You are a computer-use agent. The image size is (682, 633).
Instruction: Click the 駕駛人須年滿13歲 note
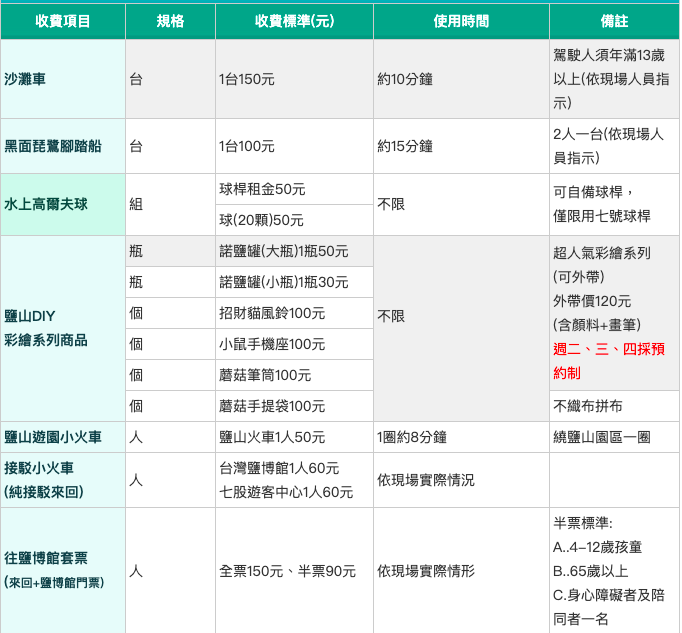pos(614,79)
